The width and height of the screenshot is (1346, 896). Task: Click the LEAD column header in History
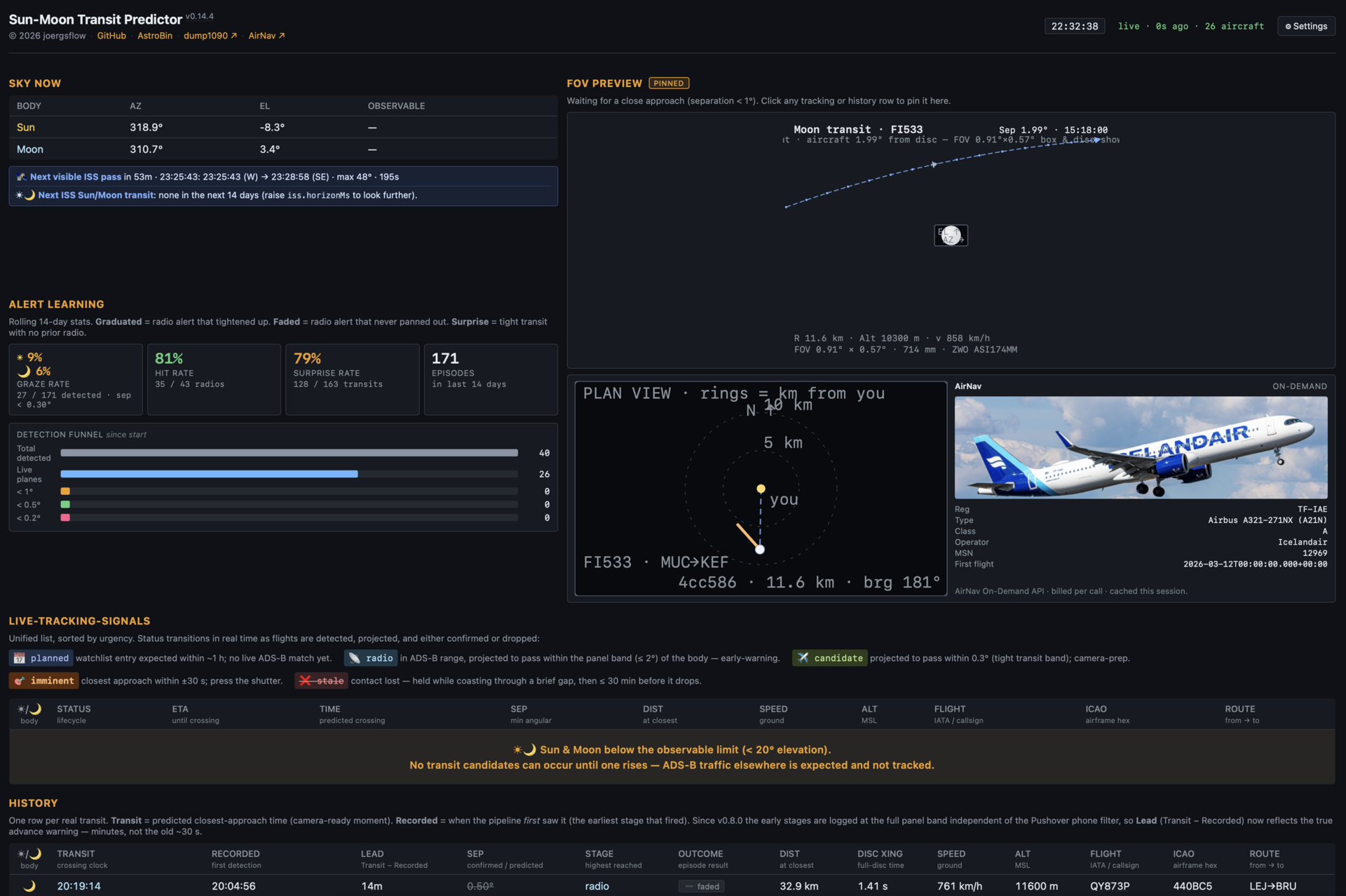click(394, 859)
